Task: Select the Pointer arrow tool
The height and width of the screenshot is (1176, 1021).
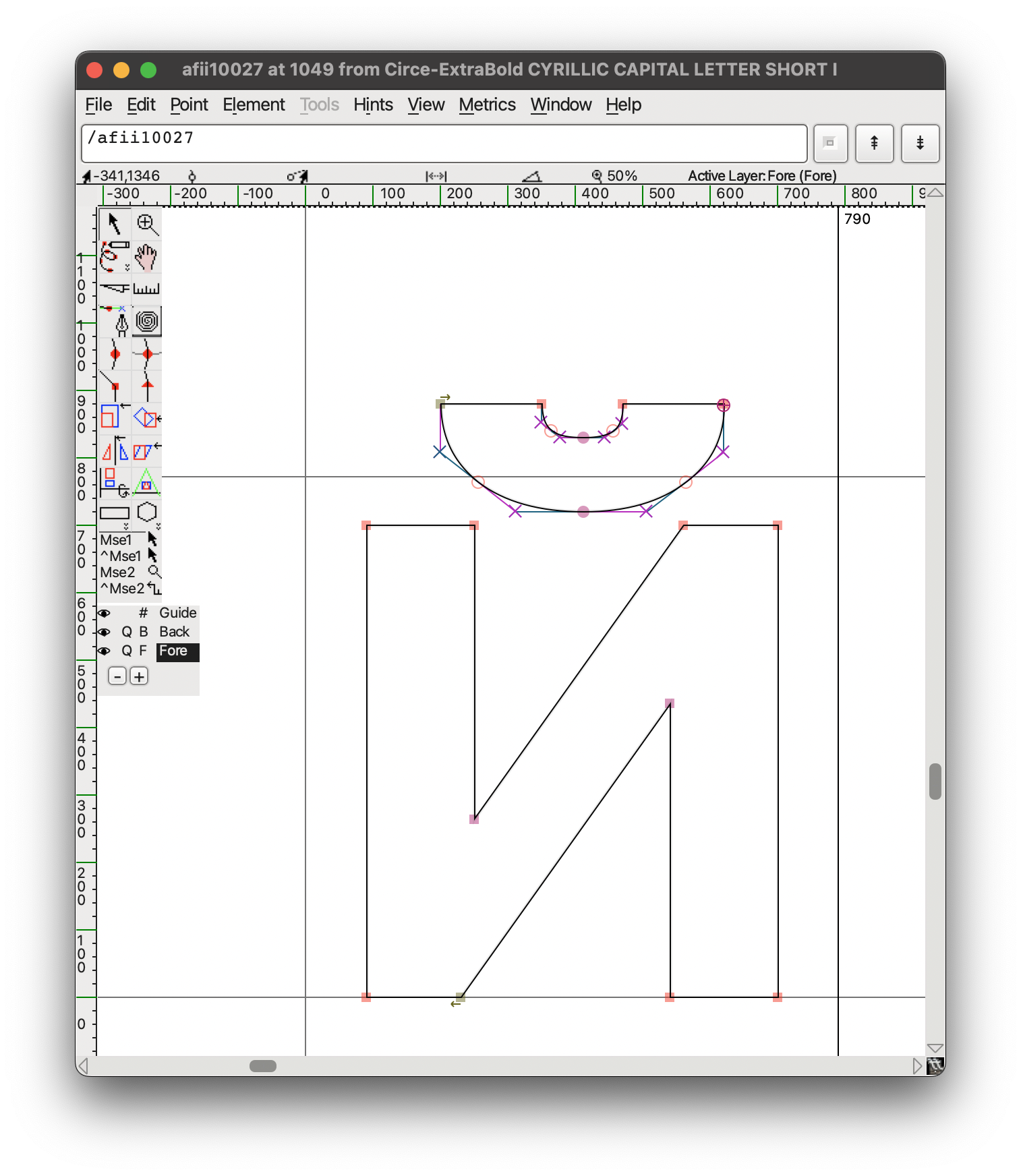Action: point(113,224)
